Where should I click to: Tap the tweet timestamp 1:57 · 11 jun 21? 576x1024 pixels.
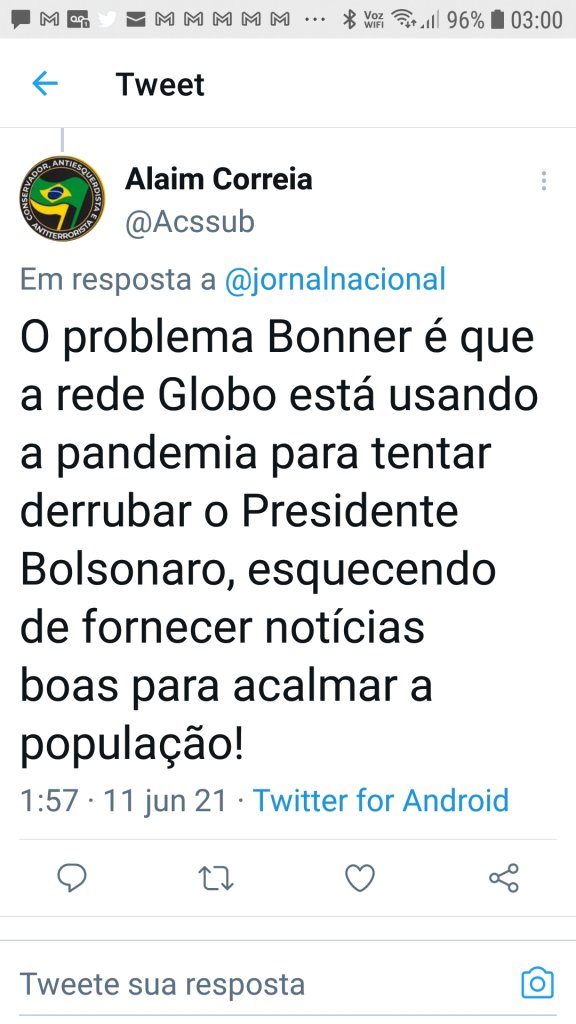(x=123, y=800)
